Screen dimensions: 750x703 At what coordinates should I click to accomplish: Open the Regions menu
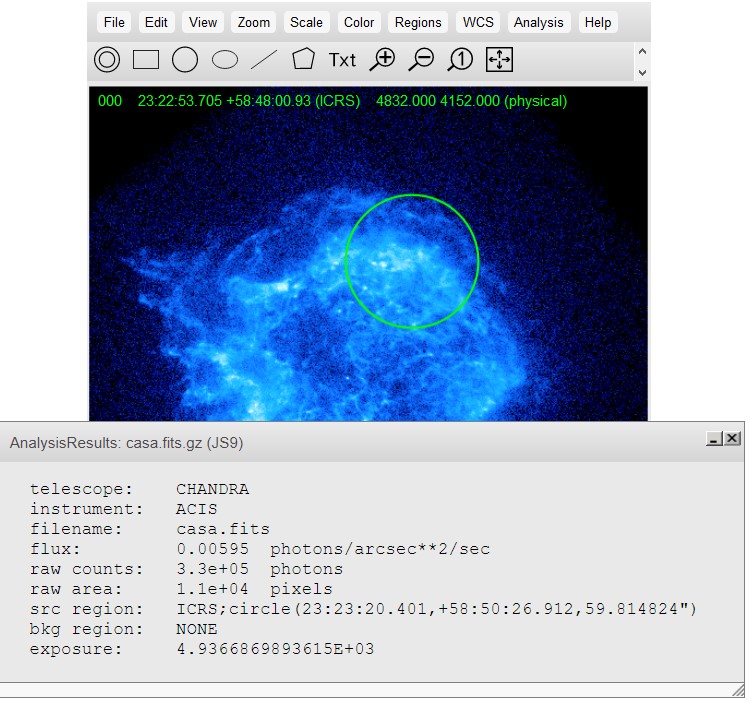(418, 22)
